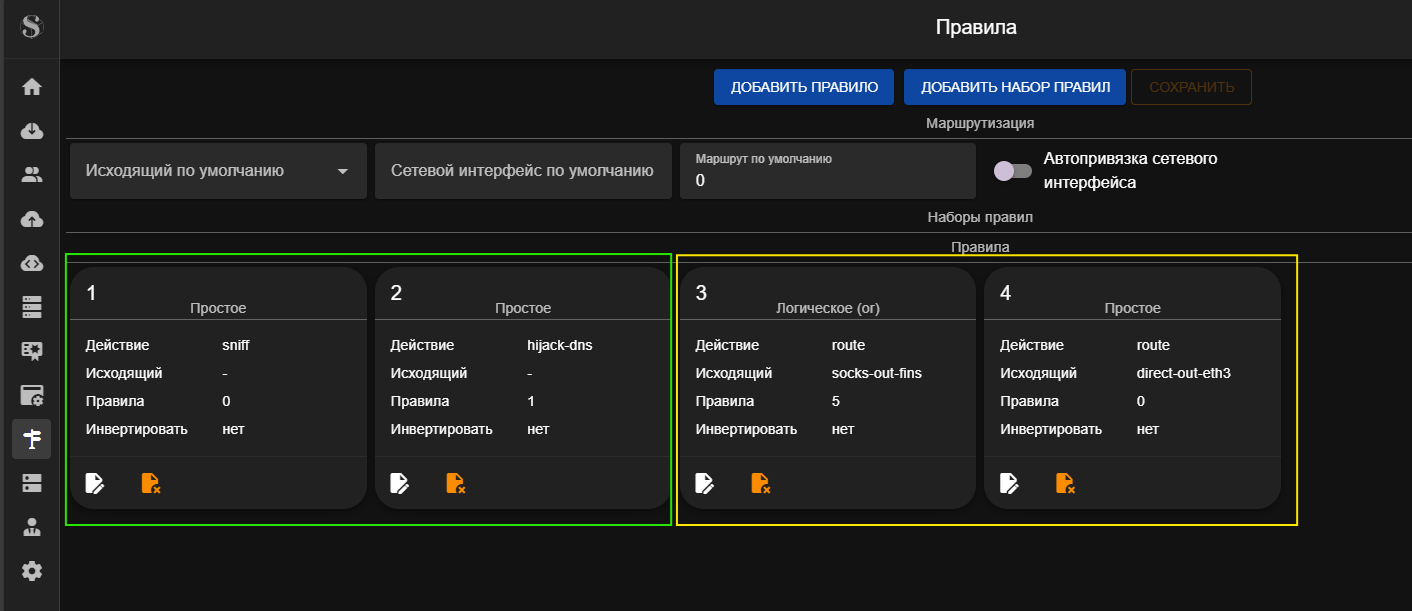
Task: Click ДОБАВИТЬ ПРАВИЛО button
Action: (x=804, y=87)
